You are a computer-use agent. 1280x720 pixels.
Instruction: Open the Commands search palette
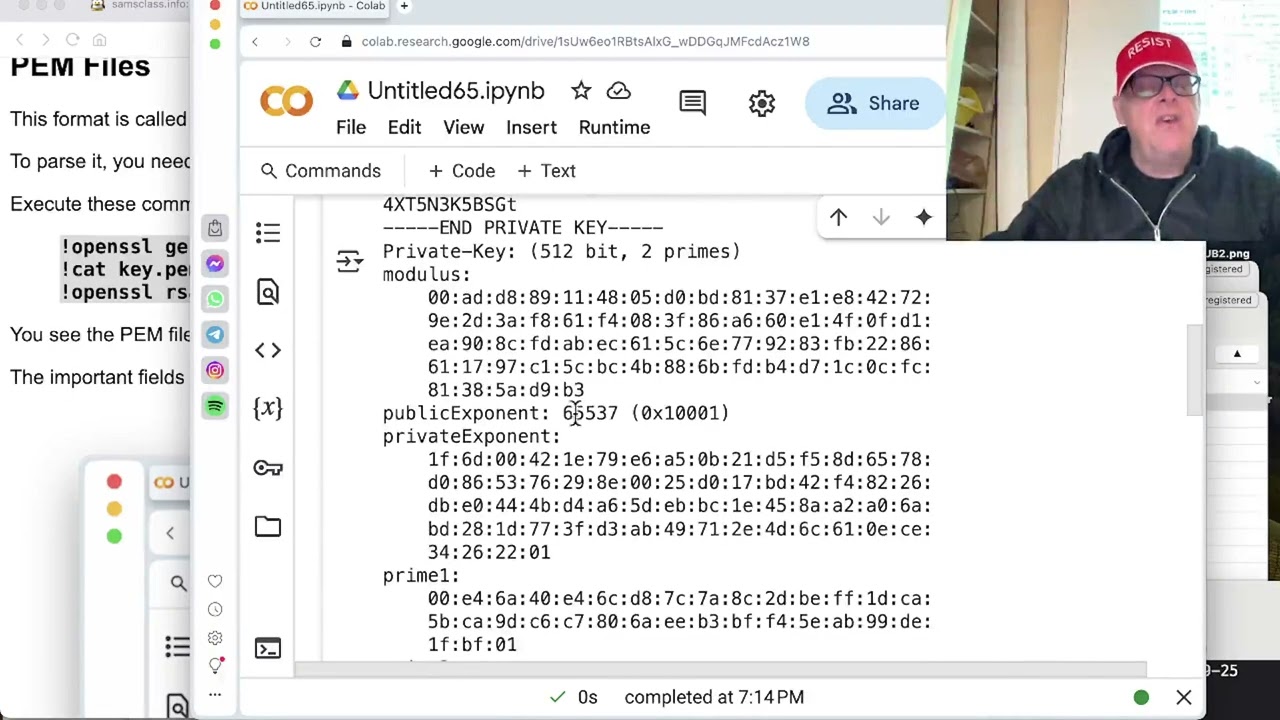(x=321, y=171)
